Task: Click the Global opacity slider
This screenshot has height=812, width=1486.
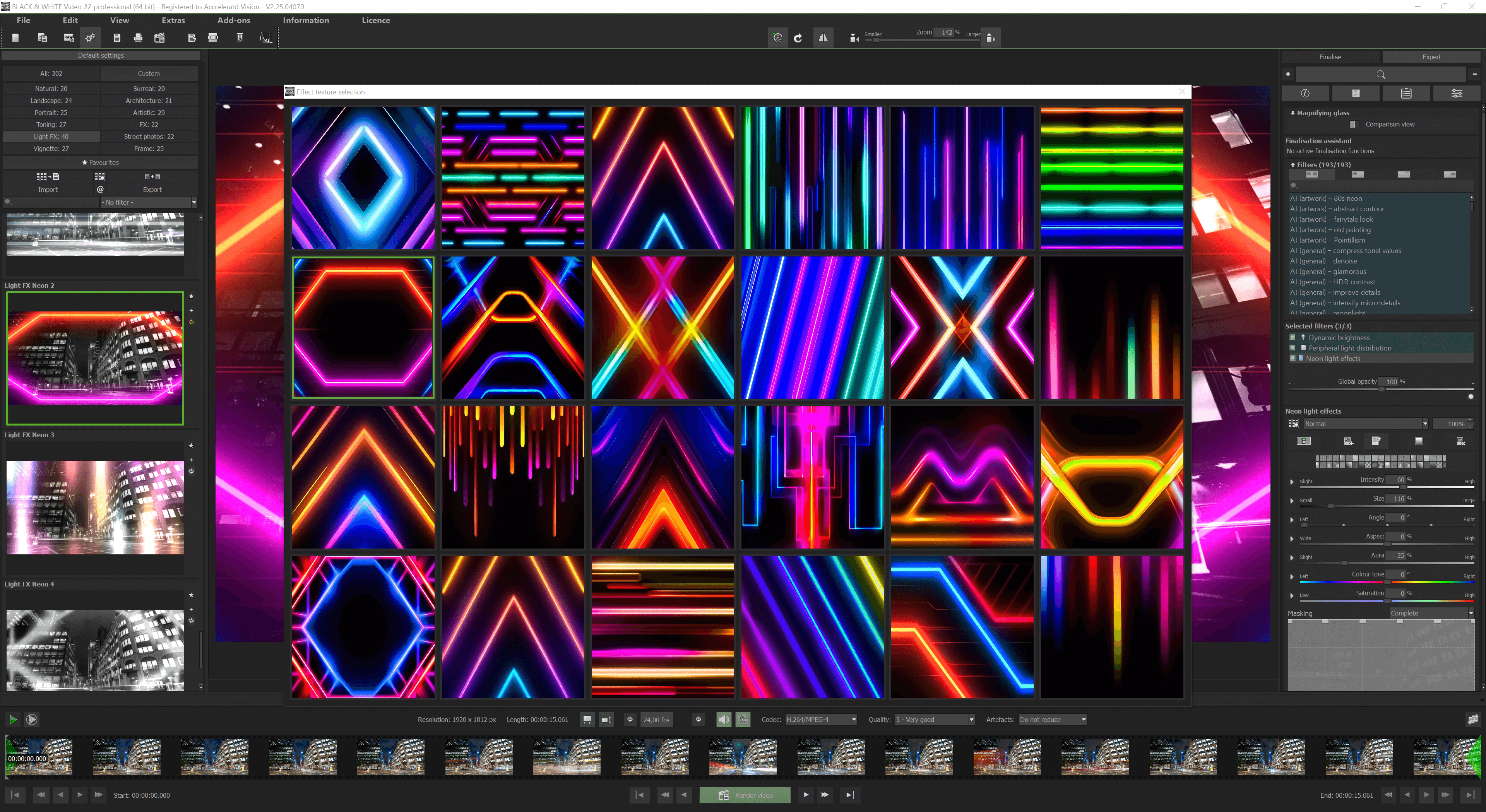Action: [x=1381, y=390]
